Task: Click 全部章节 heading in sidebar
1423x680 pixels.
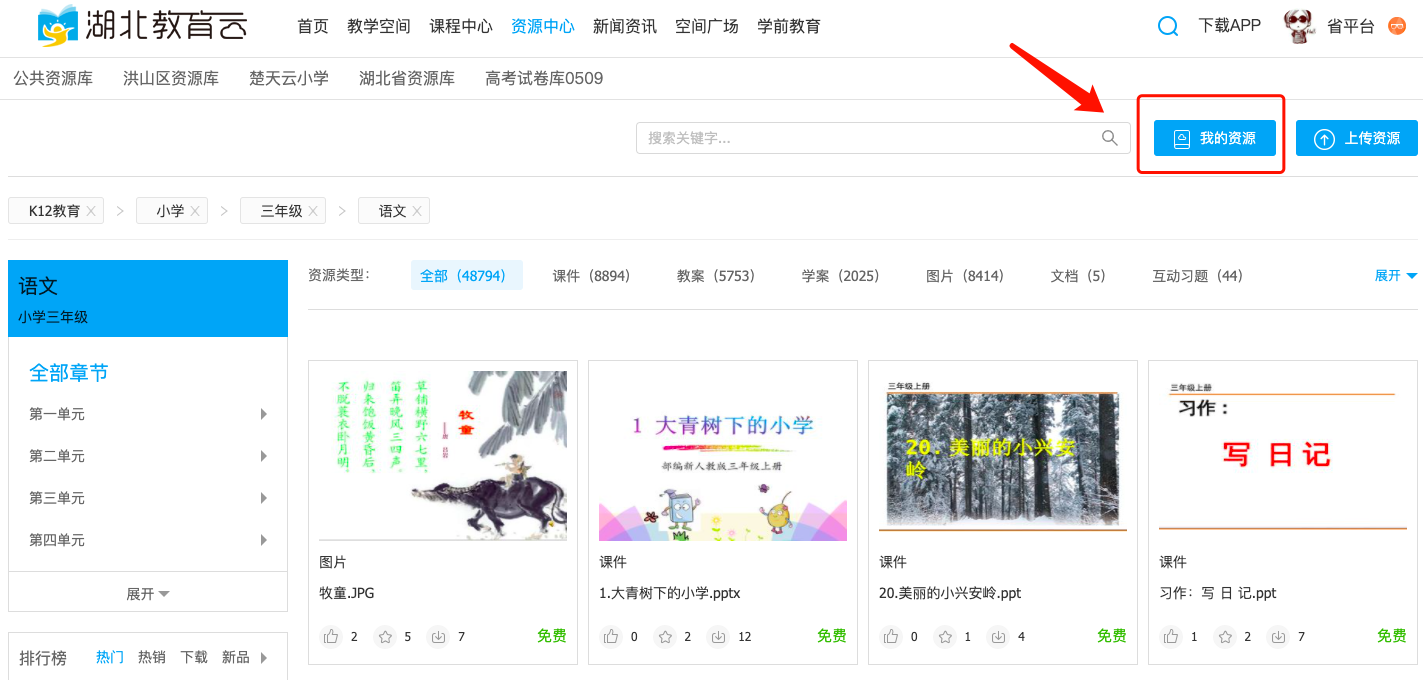Action: point(69,373)
